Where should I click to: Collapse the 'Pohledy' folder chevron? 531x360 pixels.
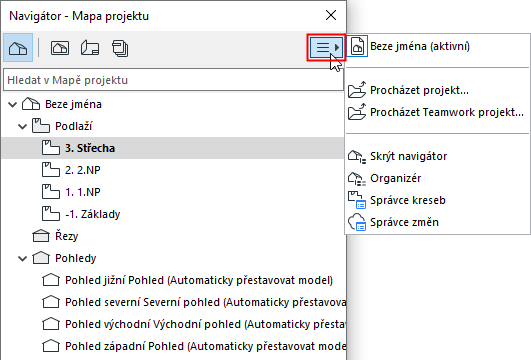click(x=22, y=259)
